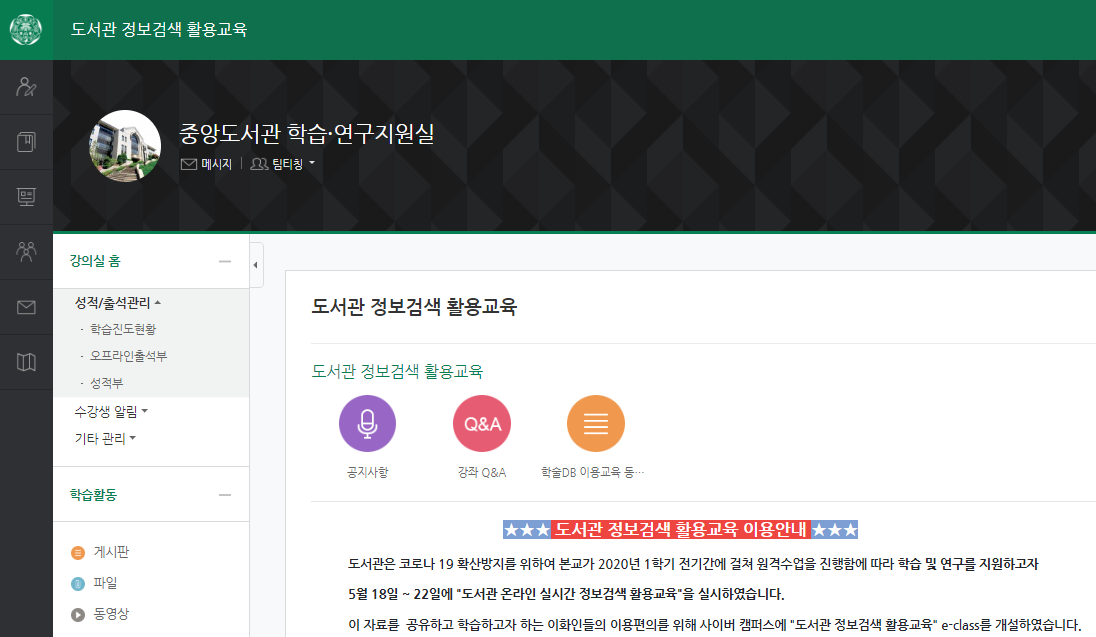Screen dimensions: 1096x637
Task: Collapse the 성적/출석관리 menu
Action: click(x=117, y=303)
